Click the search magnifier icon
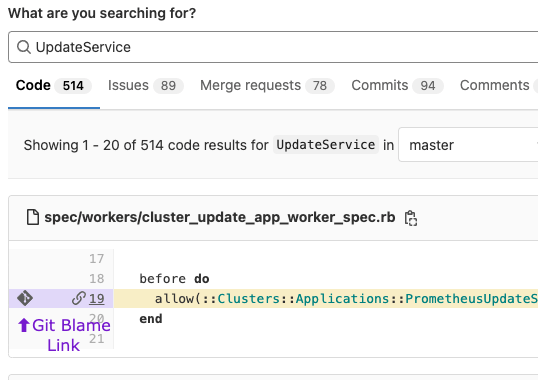This screenshot has height=380, width=538. [x=24, y=47]
